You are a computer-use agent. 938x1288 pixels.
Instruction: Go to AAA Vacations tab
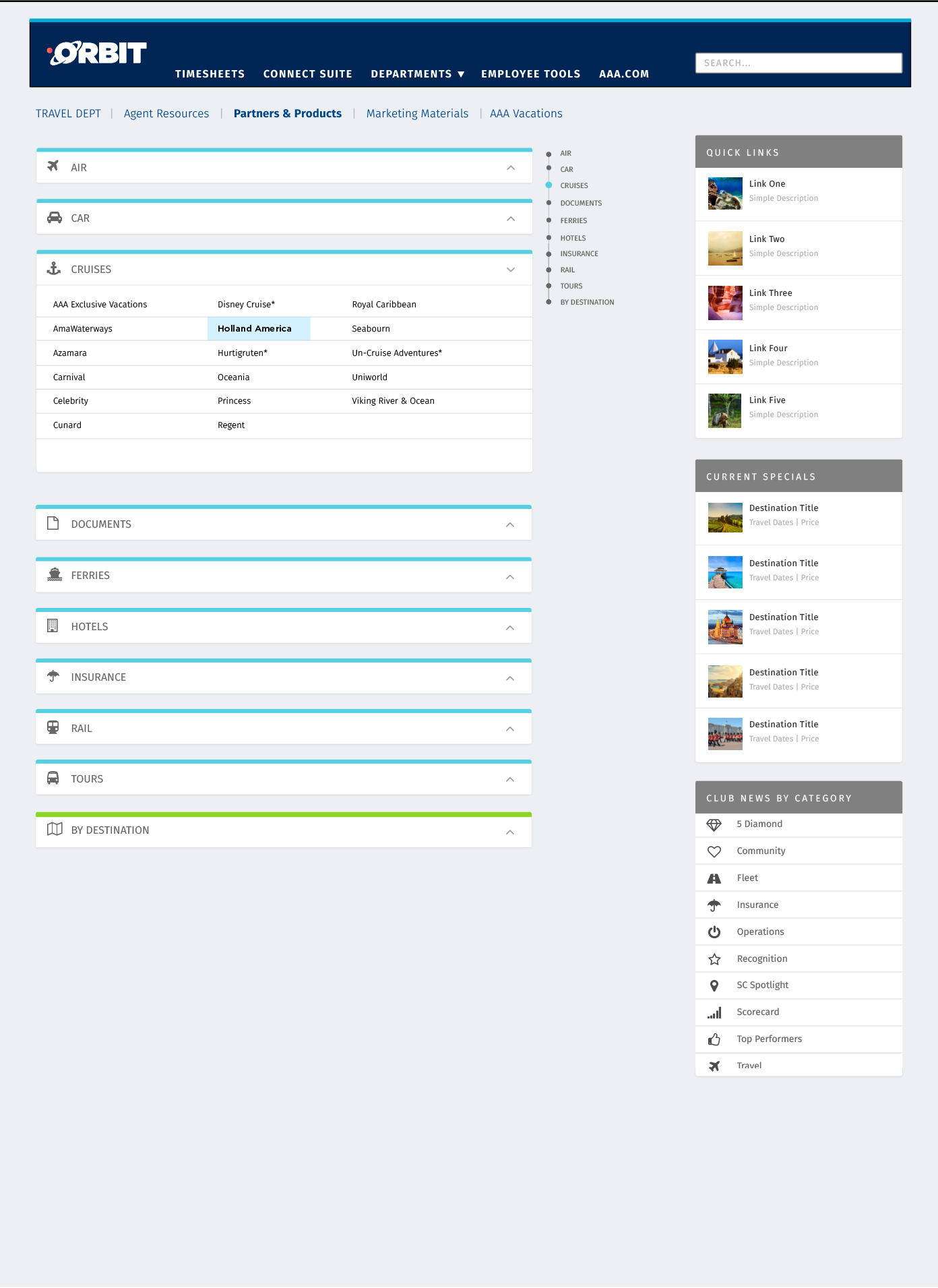point(526,113)
